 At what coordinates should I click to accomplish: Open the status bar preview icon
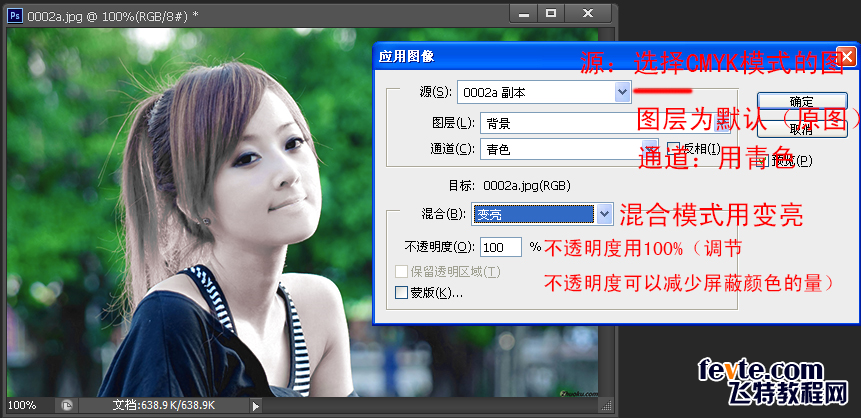tap(67, 405)
